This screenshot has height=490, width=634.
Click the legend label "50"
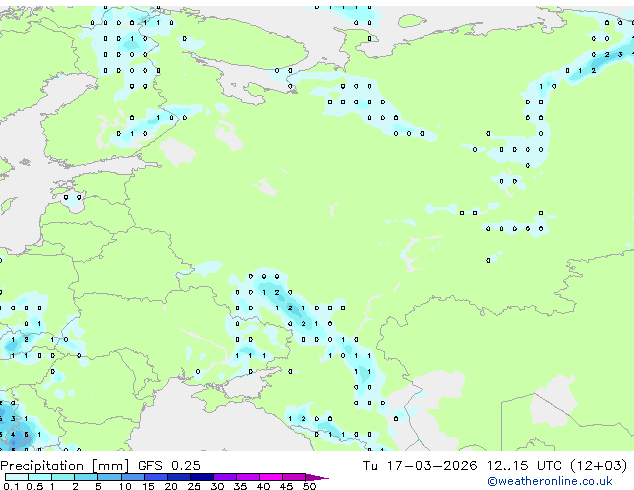(x=310, y=486)
